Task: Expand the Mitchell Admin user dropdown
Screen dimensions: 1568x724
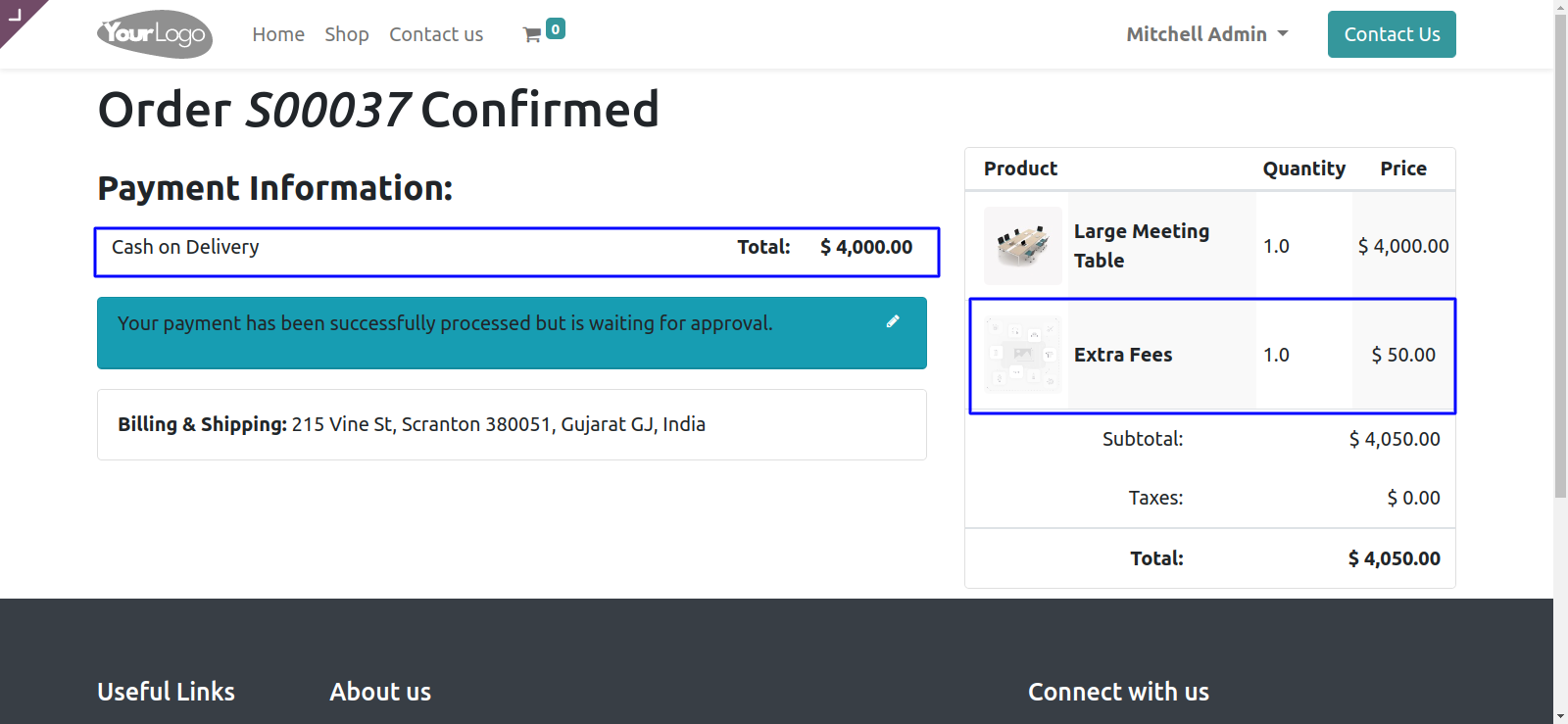Action: click(x=1207, y=34)
